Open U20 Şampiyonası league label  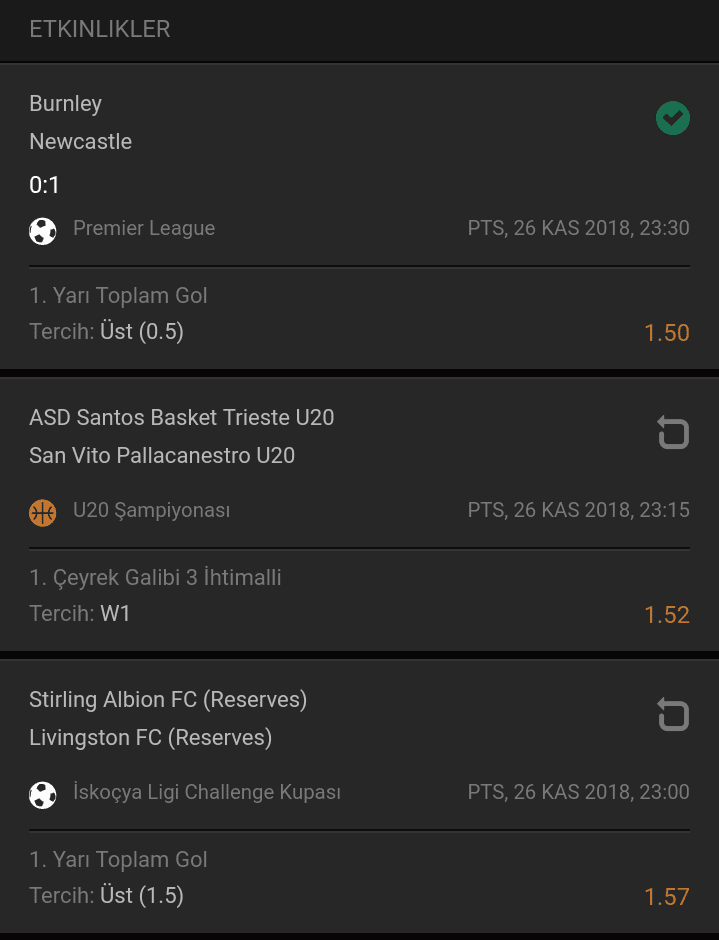[151, 510]
